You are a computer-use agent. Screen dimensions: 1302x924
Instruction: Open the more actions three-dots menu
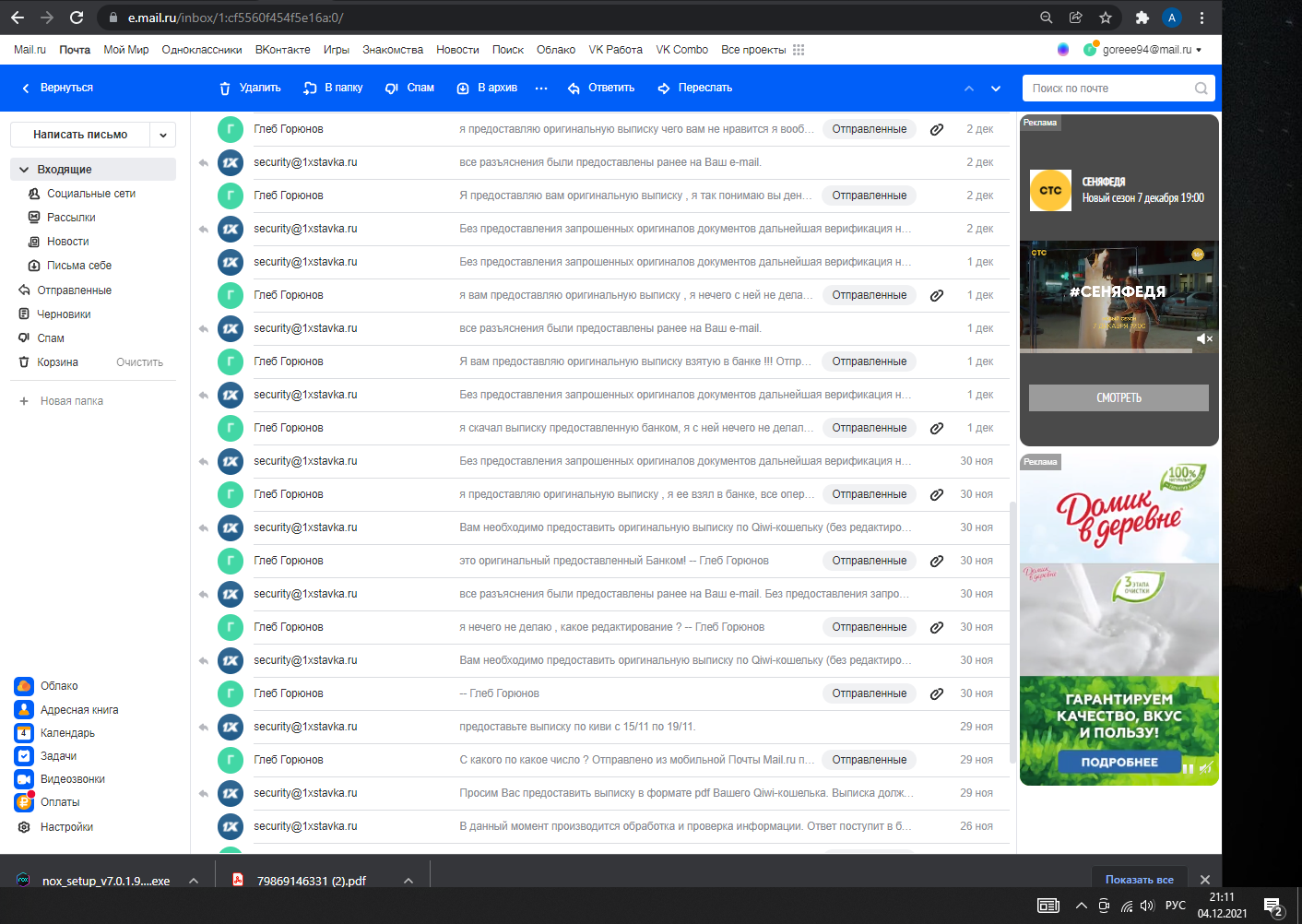click(x=541, y=89)
